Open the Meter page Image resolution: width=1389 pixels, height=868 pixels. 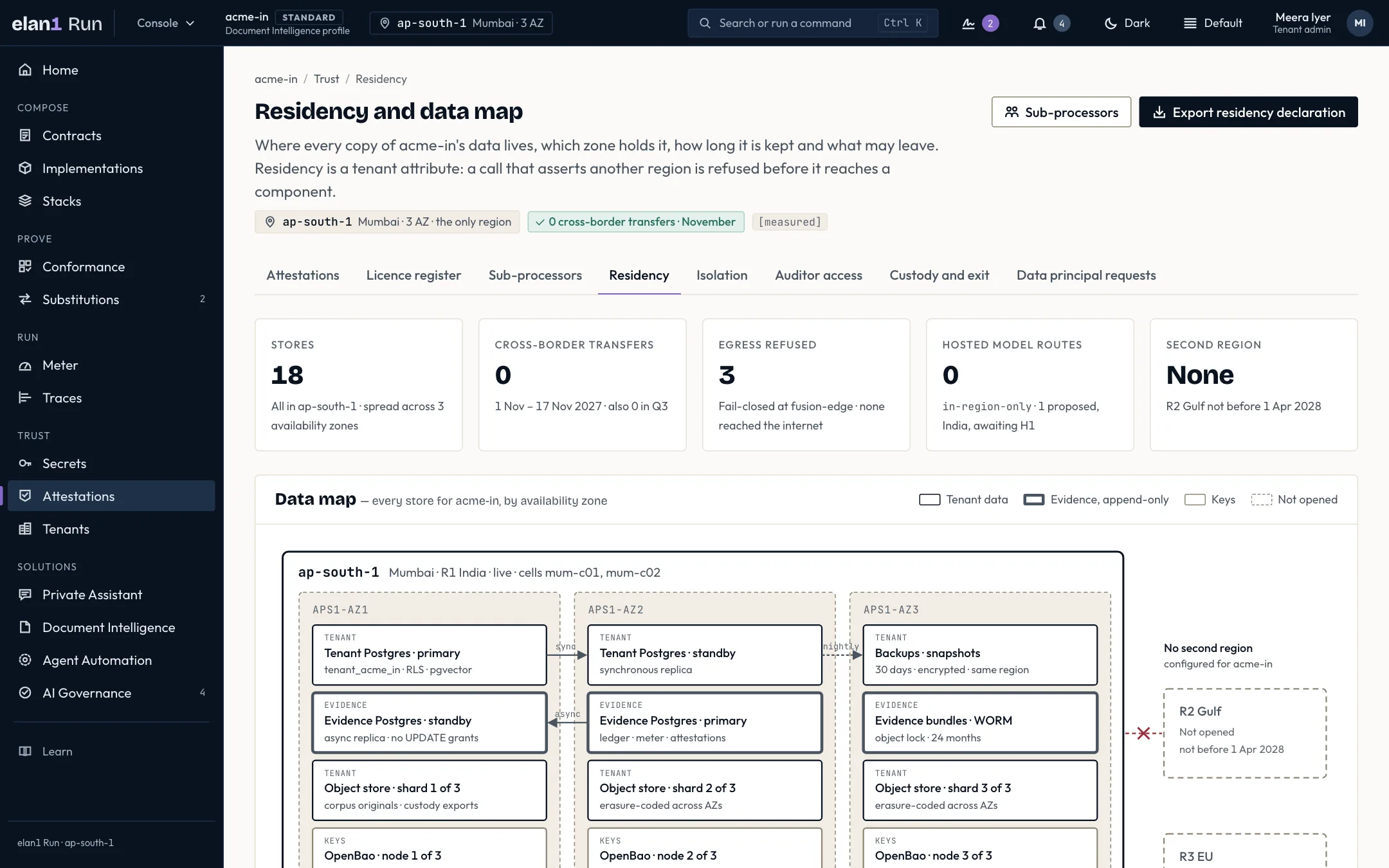click(x=111, y=365)
